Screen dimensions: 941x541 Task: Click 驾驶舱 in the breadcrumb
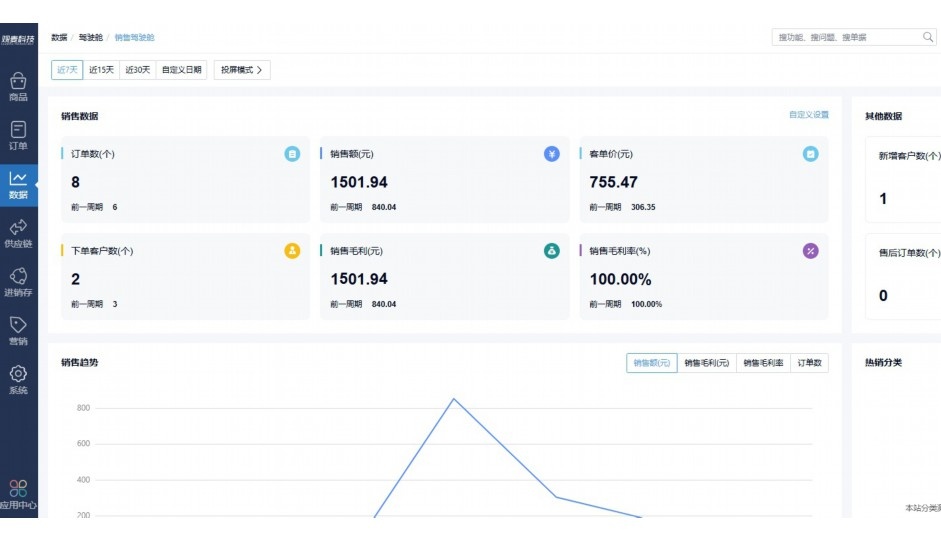(x=88, y=37)
